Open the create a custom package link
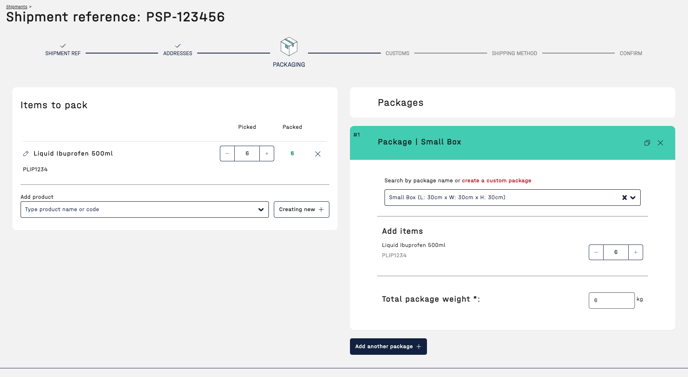 [x=496, y=180]
